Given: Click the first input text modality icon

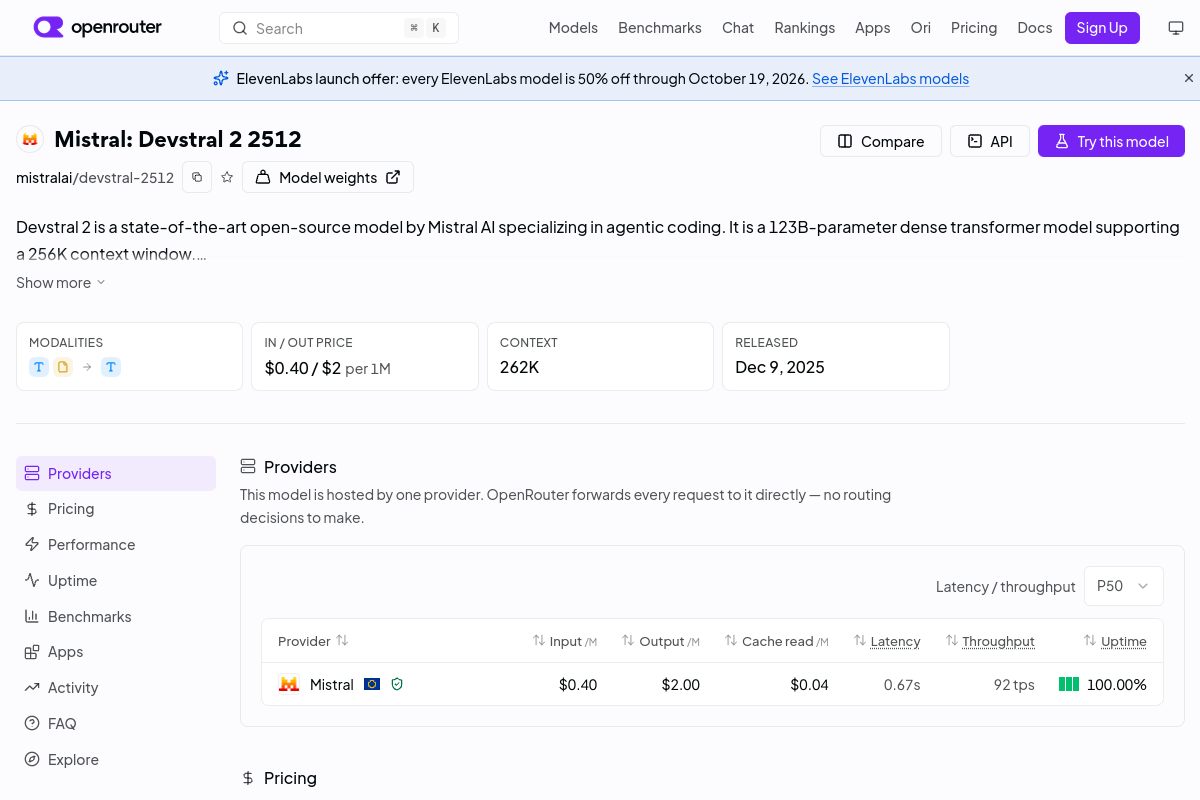Looking at the screenshot, I should pos(39,367).
